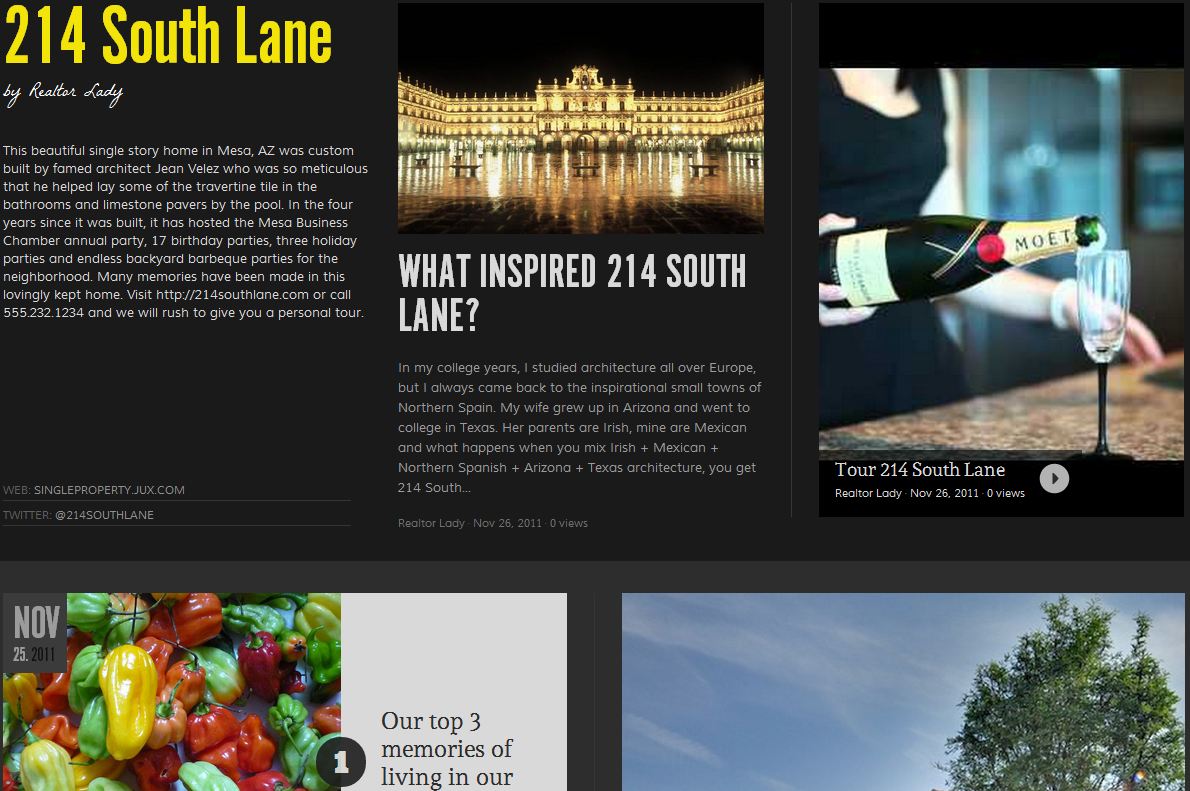This screenshot has width=1190, height=791.
Task: Click the Realtor Lady author signature
Action: pos(63,93)
